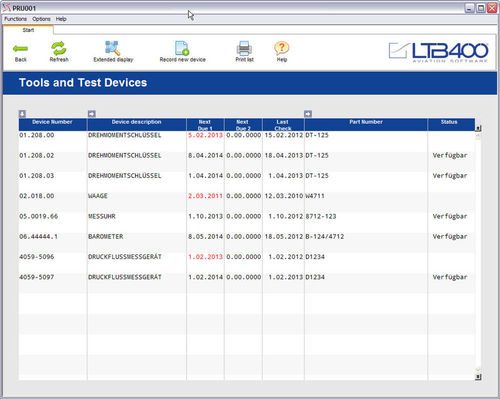500x399 pixels.
Task: Select device number 01.208.03
Action: (x=37, y=176)
